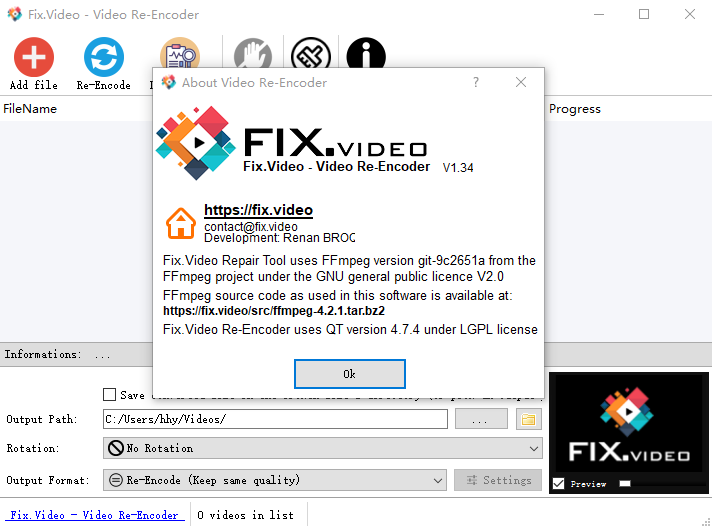Start the blue Re-Encode button
Screen dimensions: 712x527
(104, 57)
